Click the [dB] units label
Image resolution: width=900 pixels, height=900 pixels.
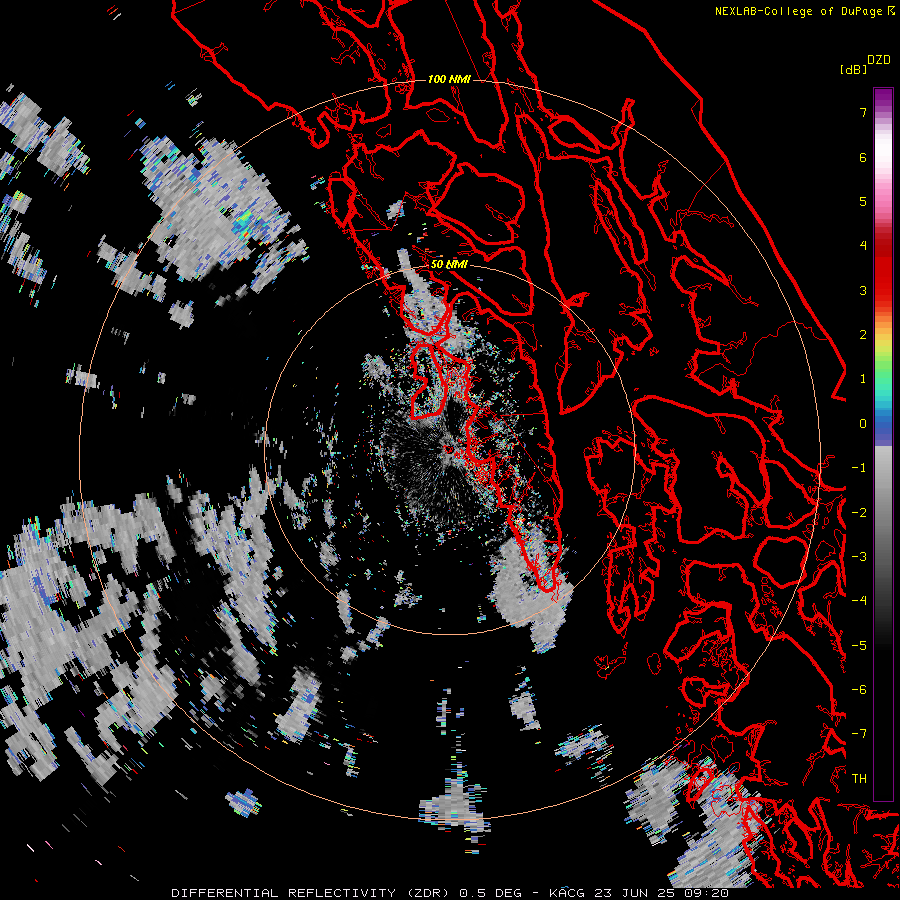[x=853, y=69]
